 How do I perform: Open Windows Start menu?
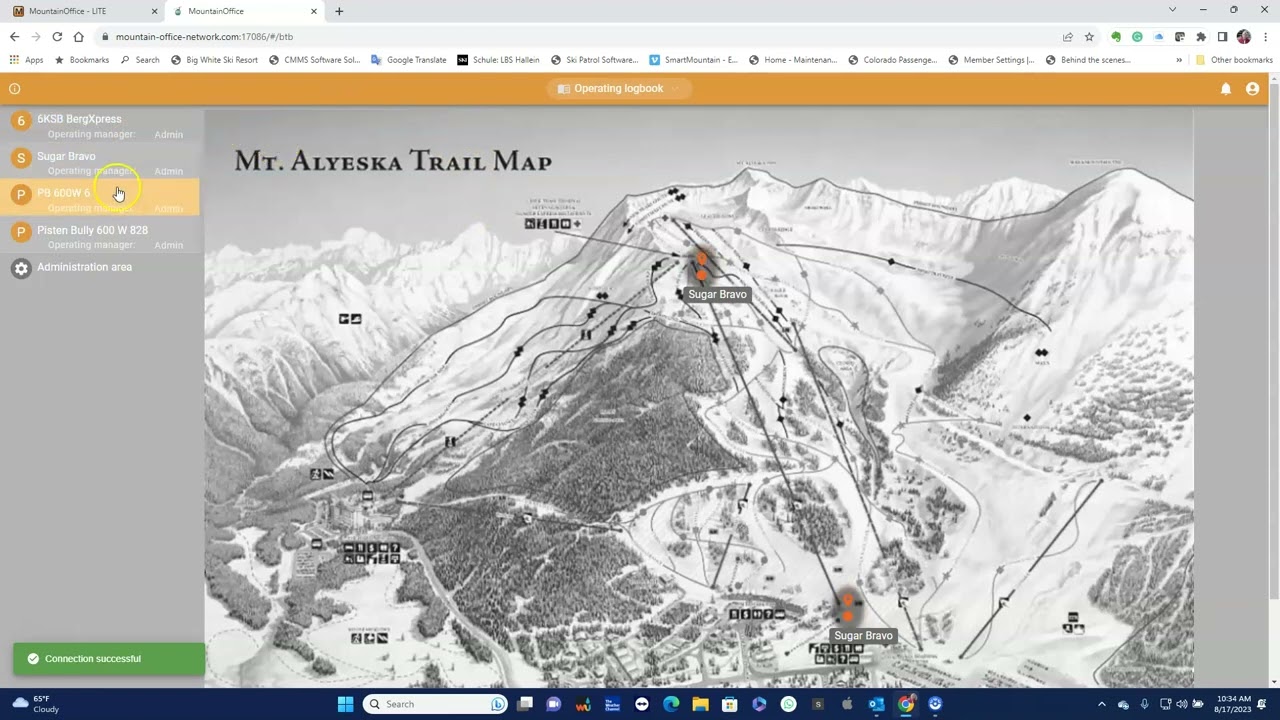[x=345, y=704]
